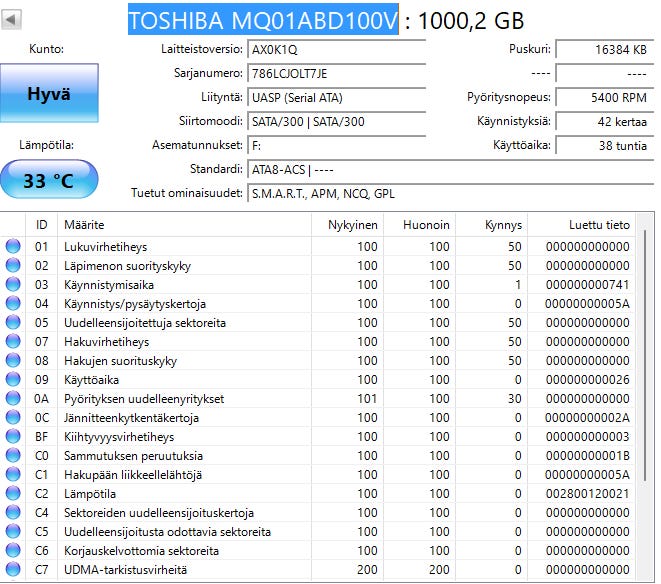Select the drive letter field F:
Viewport: 661px width, 584px height.
(336, 146)
